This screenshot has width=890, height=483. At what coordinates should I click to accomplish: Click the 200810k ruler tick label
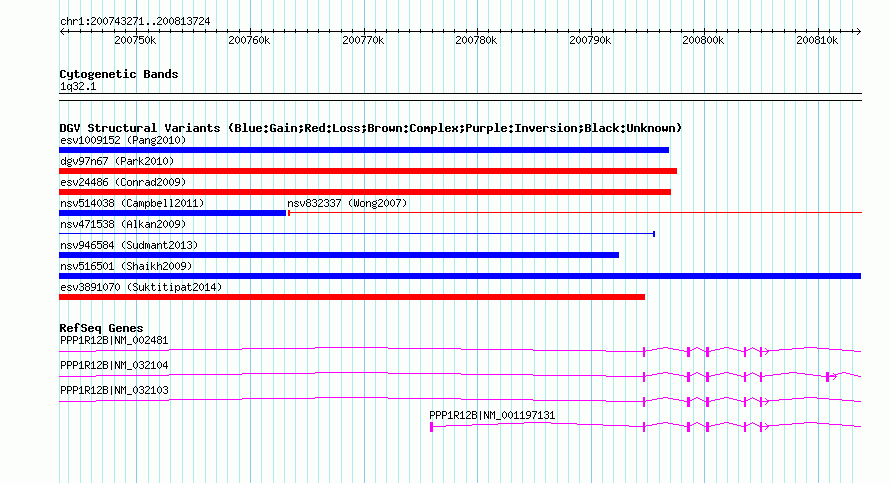pos(817,40)
